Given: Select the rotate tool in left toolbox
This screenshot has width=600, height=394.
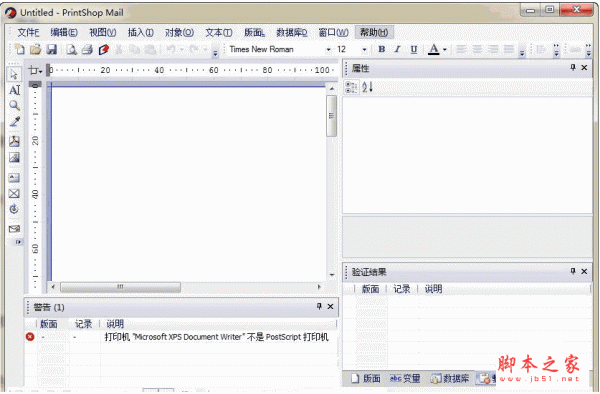Looking at the screenshot, I should coord(14,209).
